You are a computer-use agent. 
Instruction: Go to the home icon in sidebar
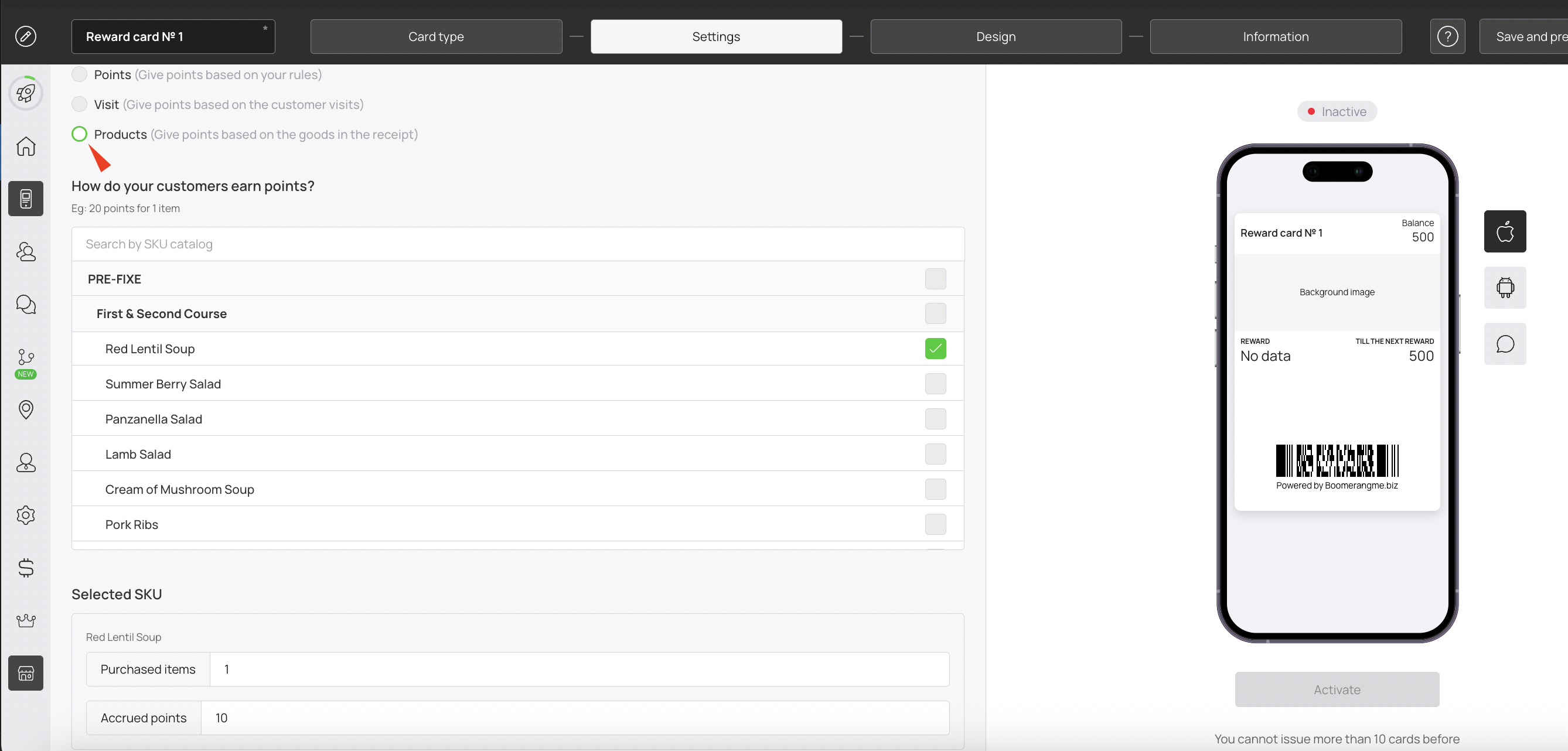click(26, 146)
